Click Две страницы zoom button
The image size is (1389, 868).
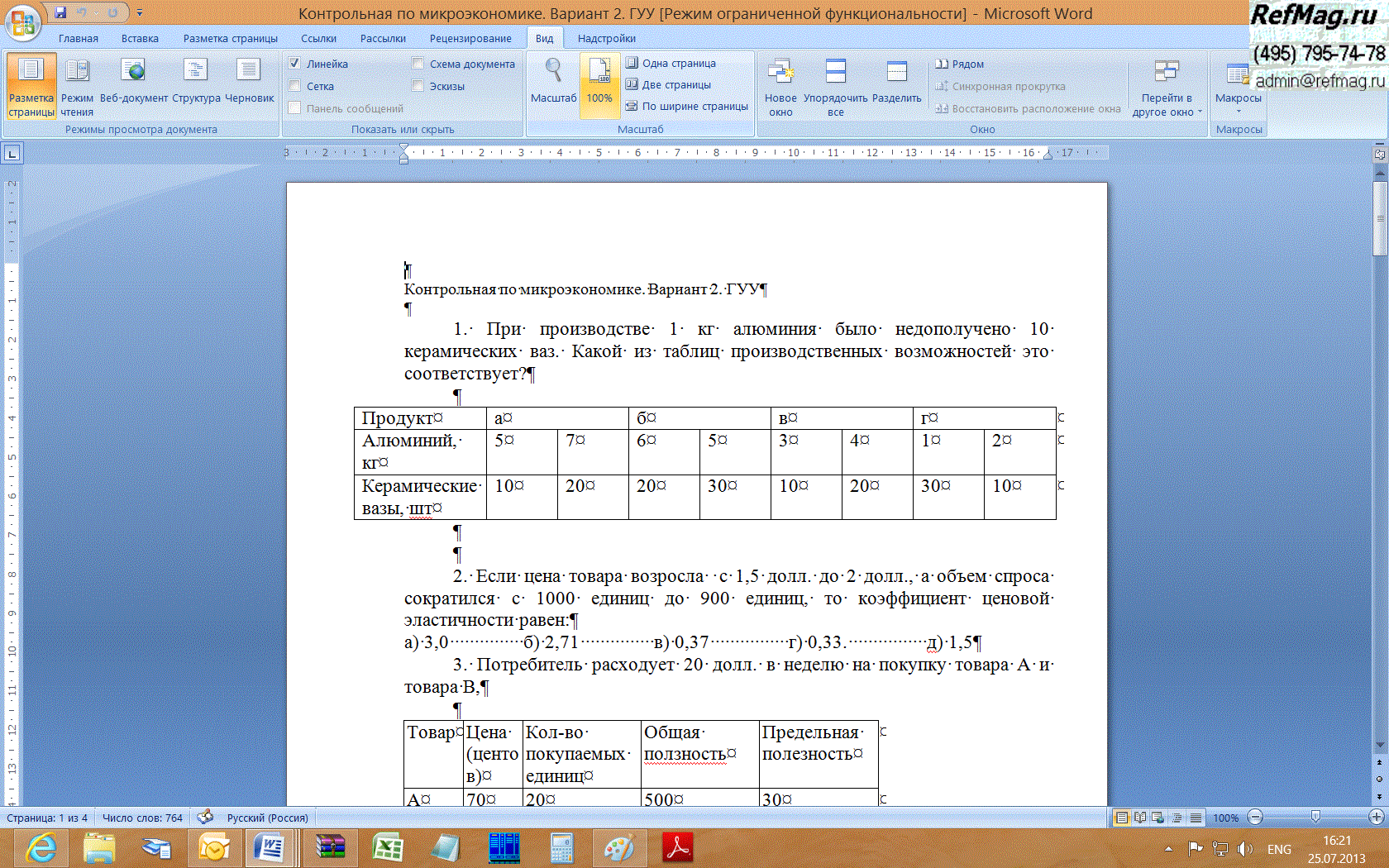coord(669,84)
